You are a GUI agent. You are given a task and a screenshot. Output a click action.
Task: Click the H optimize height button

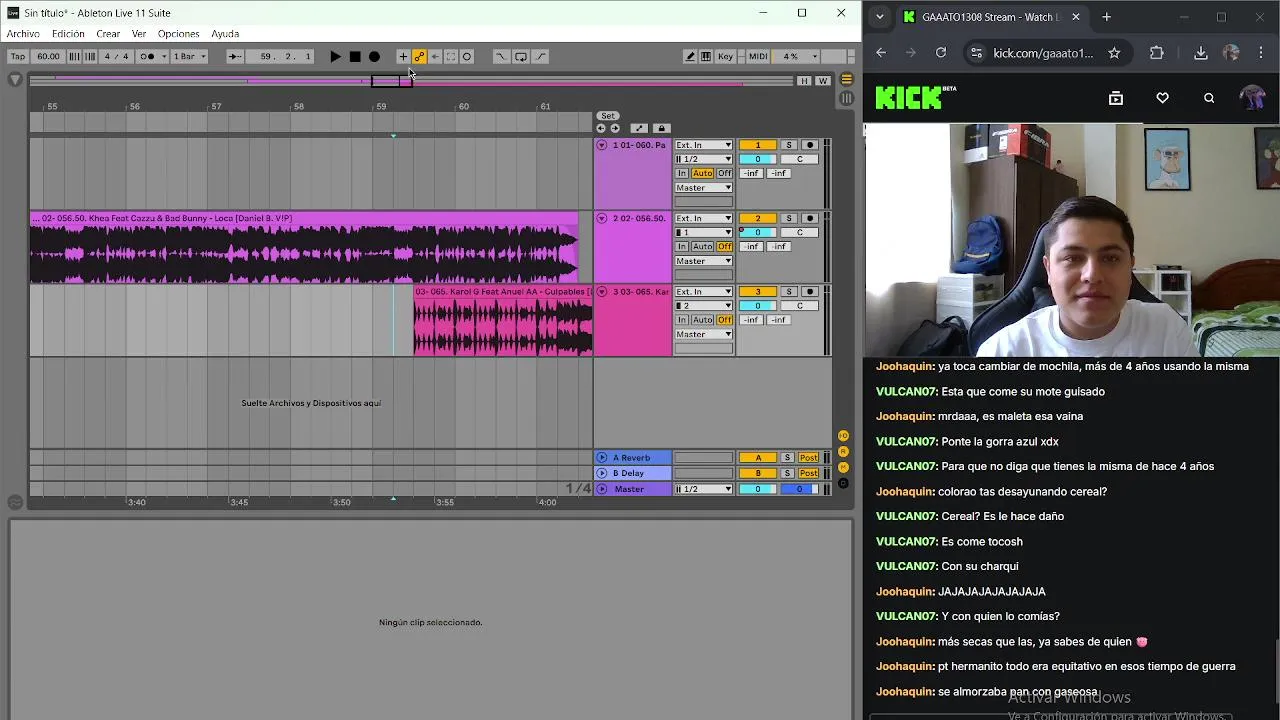click(x=804, y=81)
